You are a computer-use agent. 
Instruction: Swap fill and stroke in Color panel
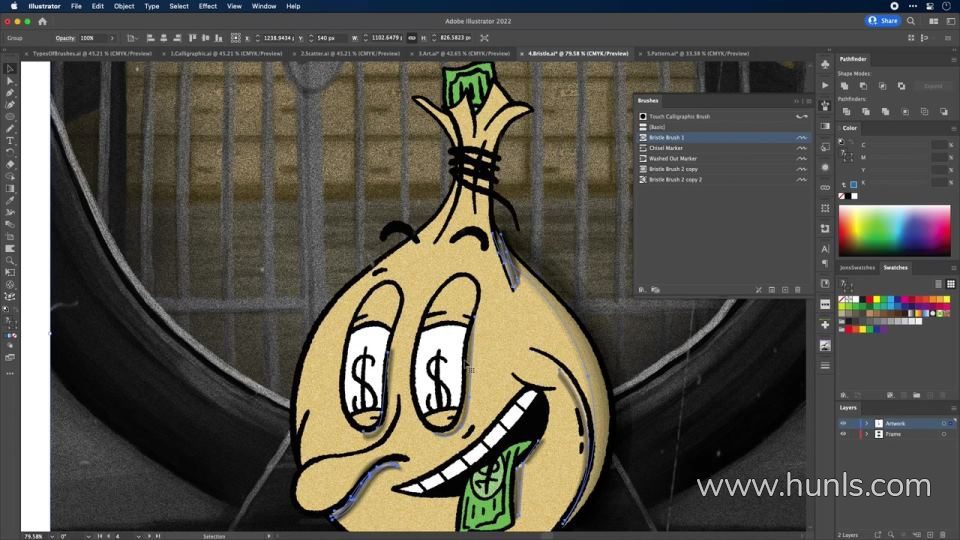851,141
